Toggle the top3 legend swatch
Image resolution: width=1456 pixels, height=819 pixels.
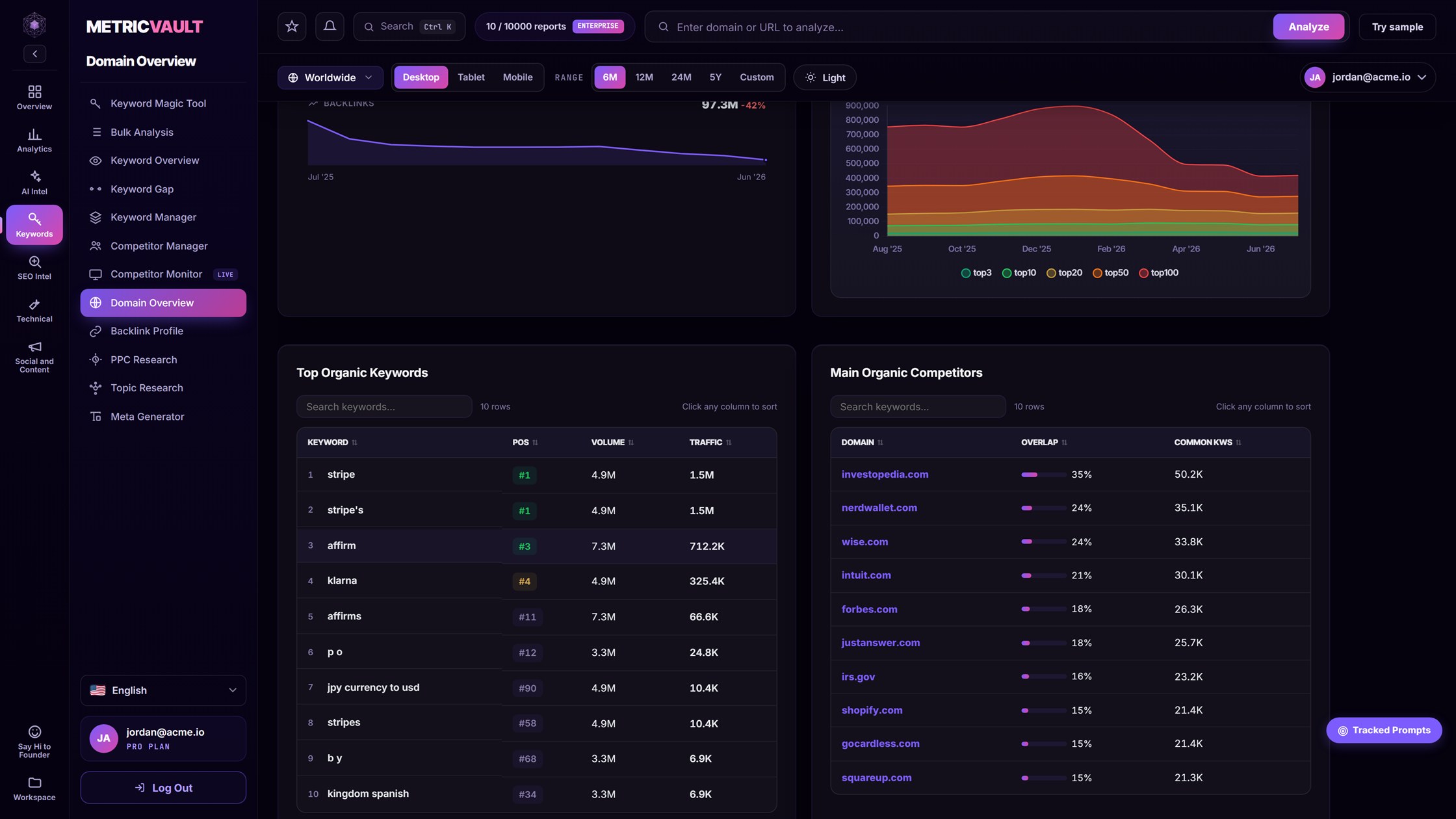[x=965, y=273]
